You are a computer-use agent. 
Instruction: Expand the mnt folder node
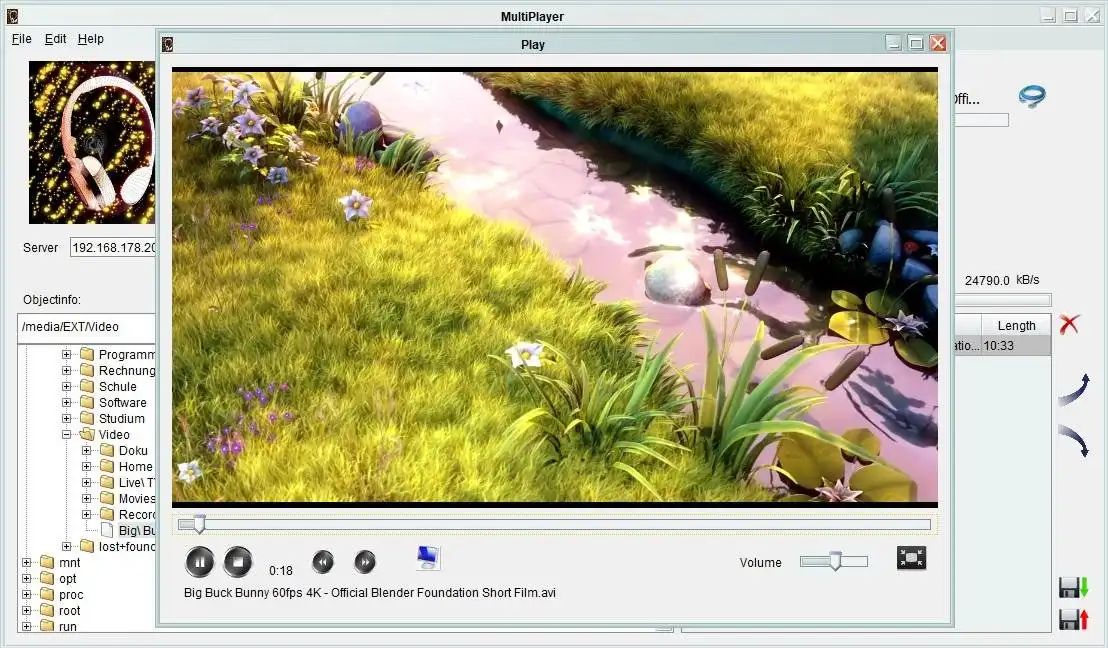coord(27,562)
